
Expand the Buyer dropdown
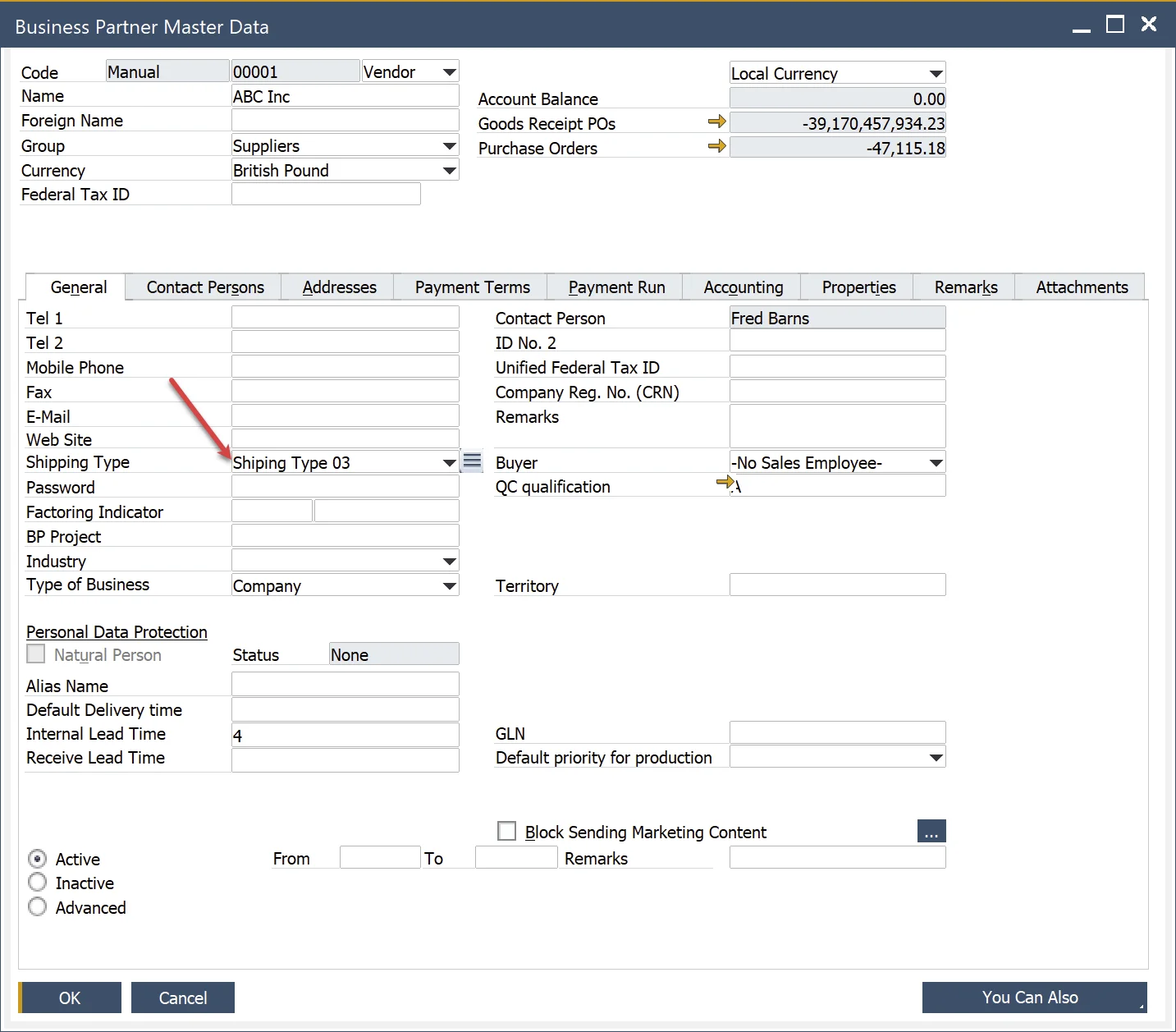point(936,463)
